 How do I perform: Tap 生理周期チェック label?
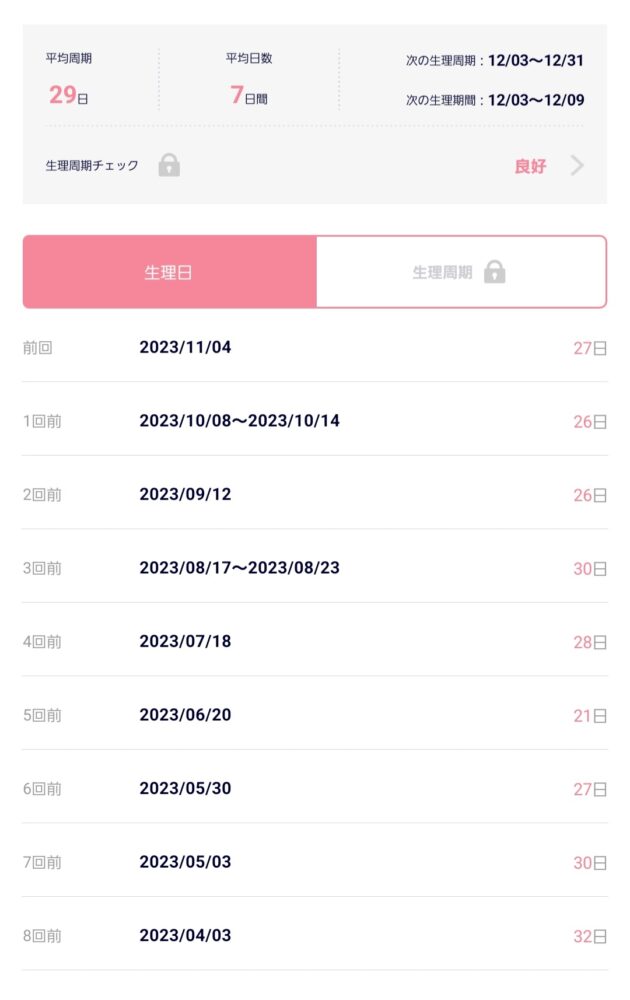coord(92,166)
